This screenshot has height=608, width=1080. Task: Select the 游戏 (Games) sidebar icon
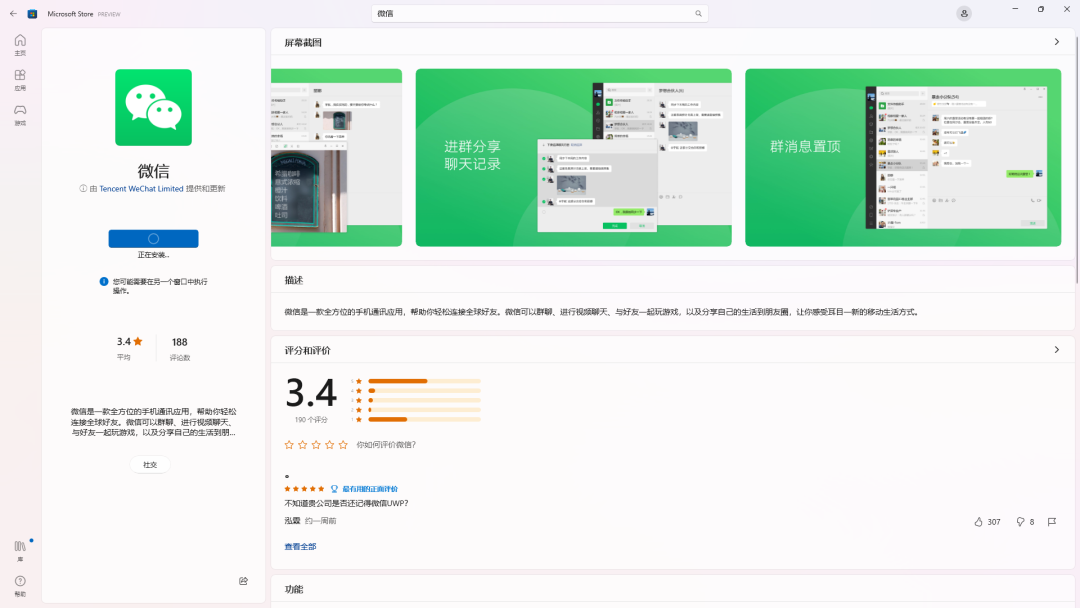(x=19, y=116)
